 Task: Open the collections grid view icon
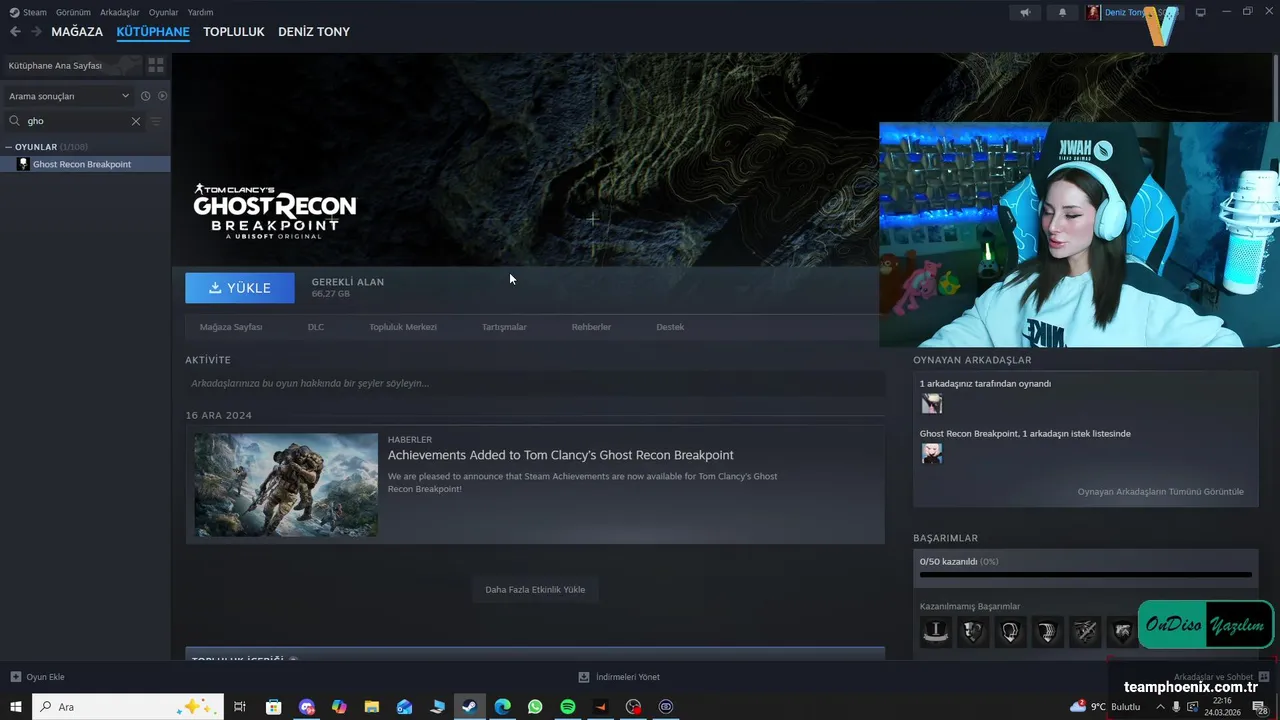pyautogui.click(x=156, y=65)
